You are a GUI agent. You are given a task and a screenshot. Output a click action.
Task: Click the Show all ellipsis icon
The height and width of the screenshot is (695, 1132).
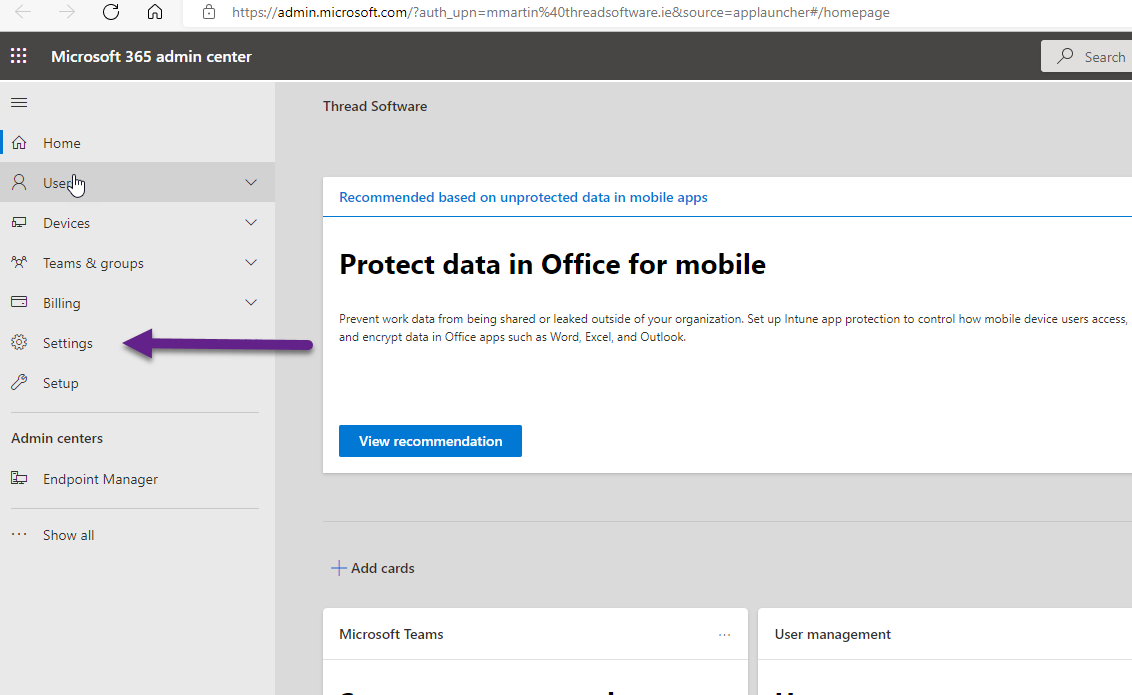pos(19,535)
